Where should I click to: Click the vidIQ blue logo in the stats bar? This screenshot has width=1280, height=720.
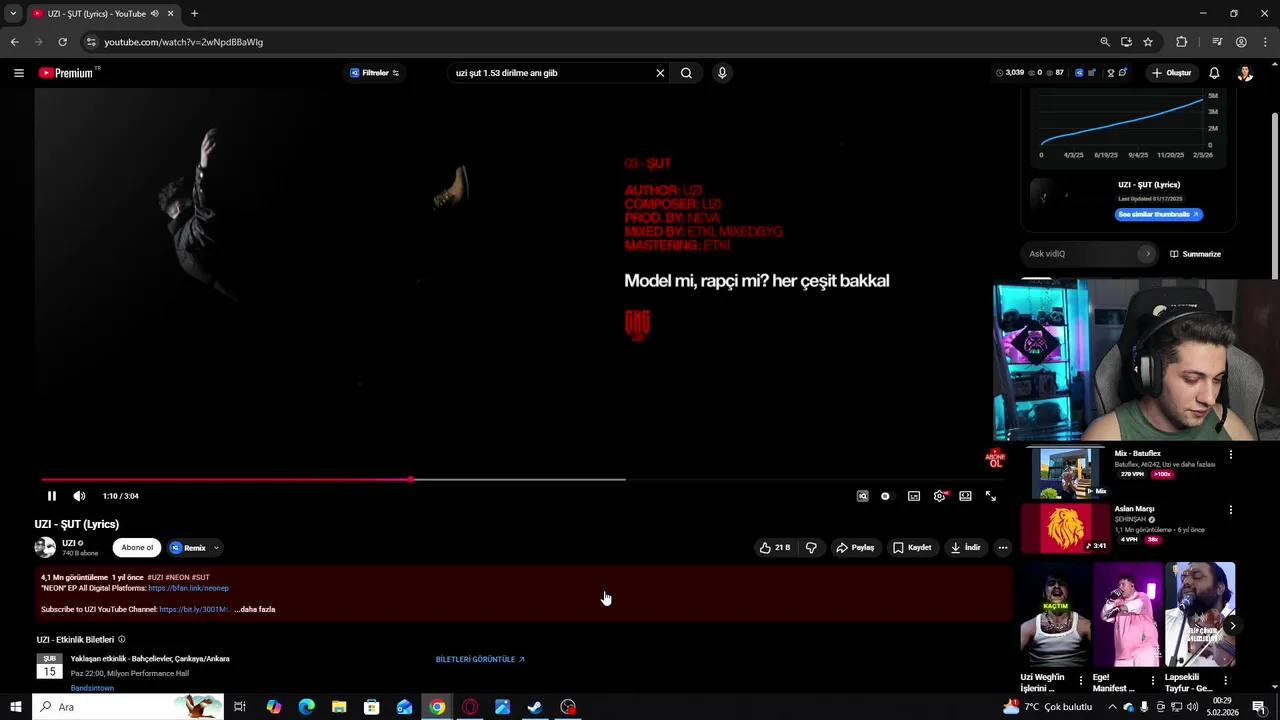[1078, 73]
